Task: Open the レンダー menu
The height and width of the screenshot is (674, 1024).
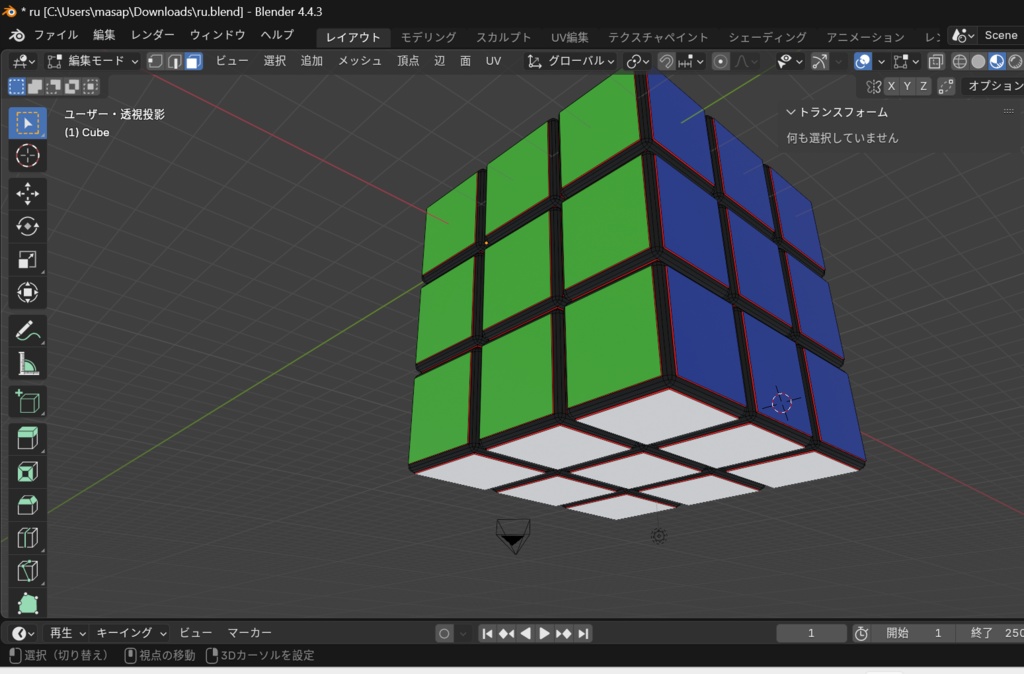Action: tap(153, 35)
